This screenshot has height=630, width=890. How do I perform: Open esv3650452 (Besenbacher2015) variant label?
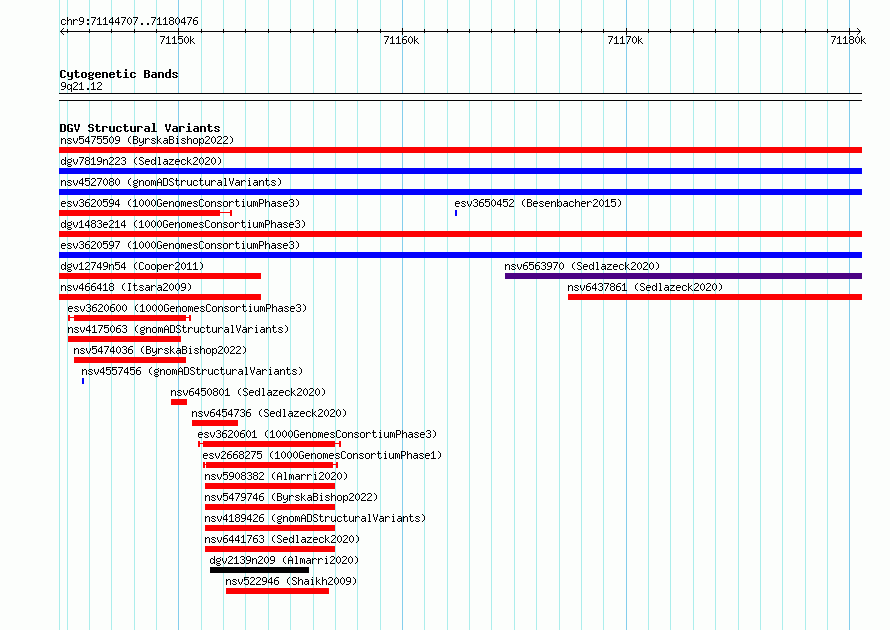click(538, 203)
